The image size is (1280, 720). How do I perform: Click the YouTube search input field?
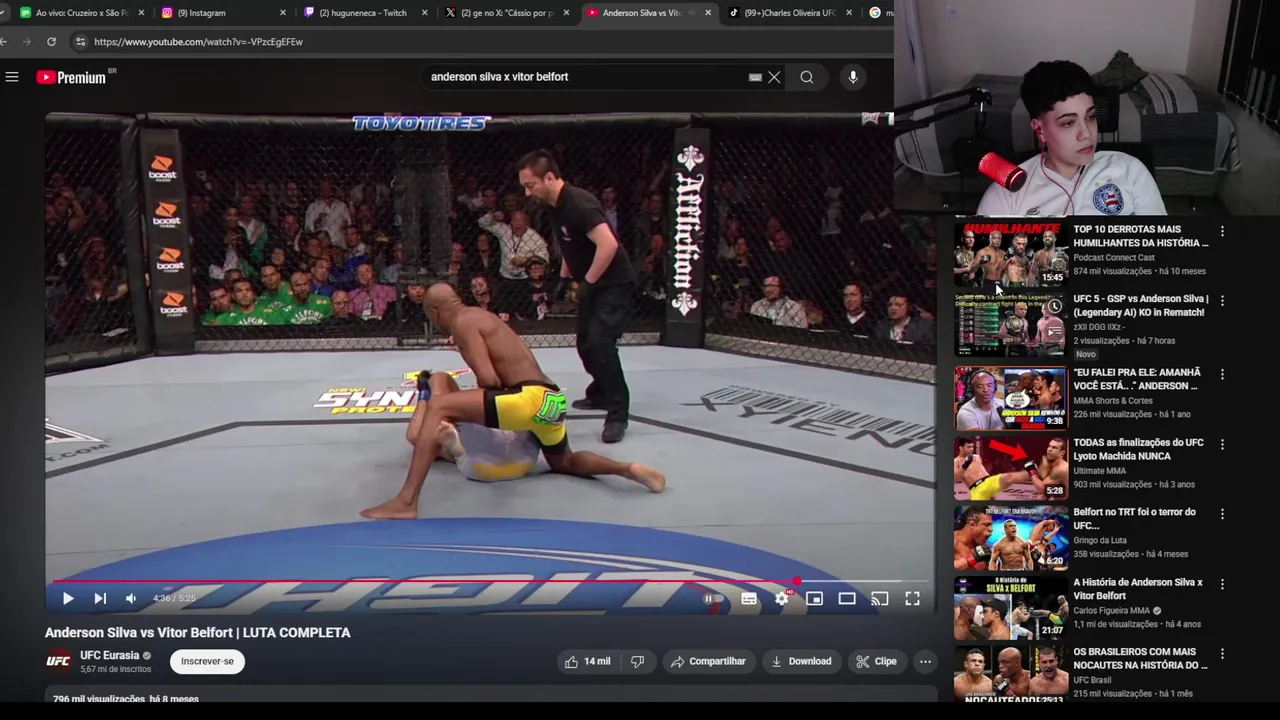(x=585, y=77)
